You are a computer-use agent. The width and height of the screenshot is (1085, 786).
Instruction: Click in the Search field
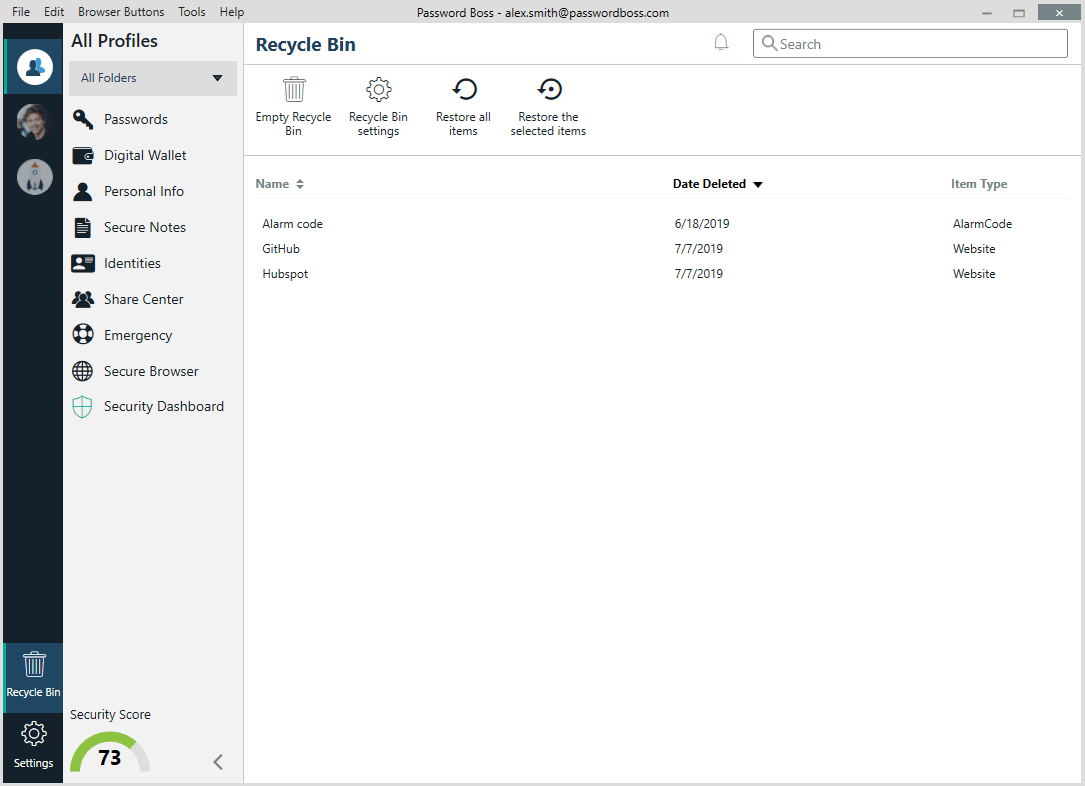[910, 44]
